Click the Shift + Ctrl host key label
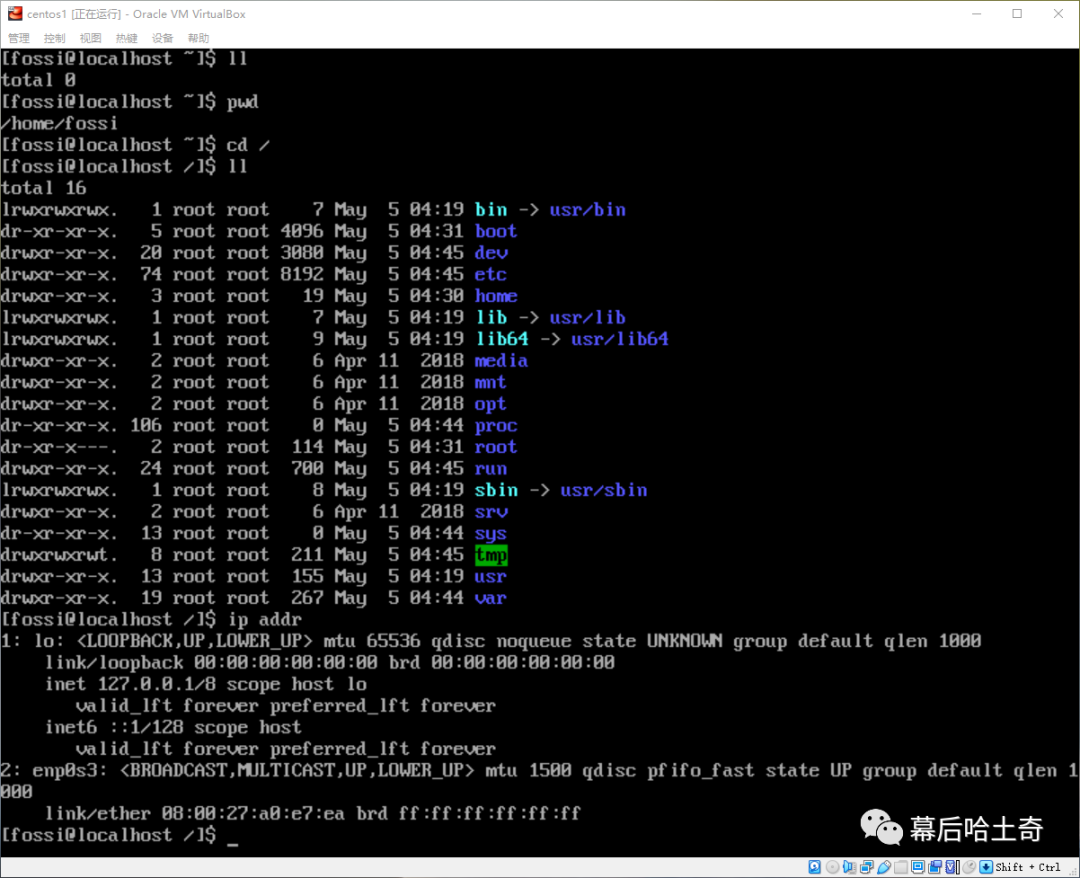The image size is (1080, 878). click(x=1028, y=867)
